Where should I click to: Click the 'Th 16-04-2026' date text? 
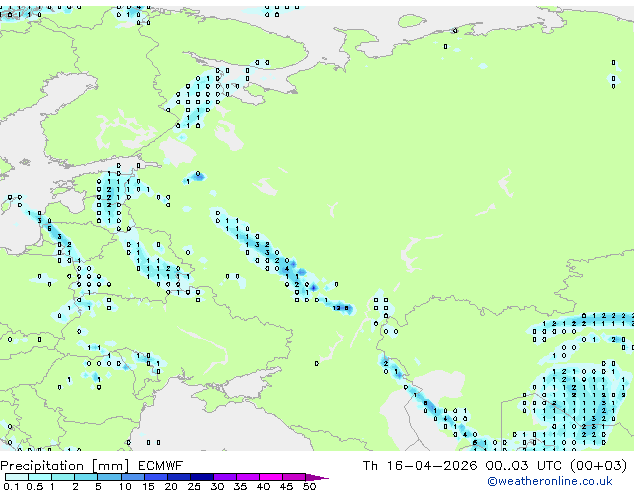420,466
